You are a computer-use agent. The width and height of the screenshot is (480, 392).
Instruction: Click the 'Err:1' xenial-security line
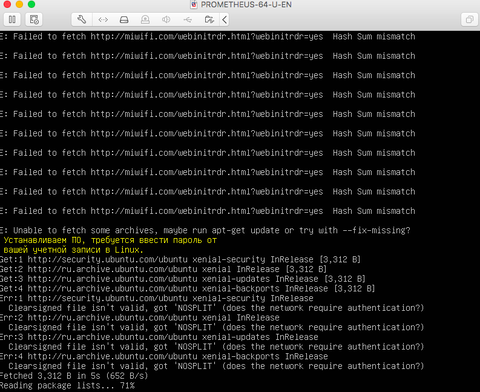click(x=157, y=298)
